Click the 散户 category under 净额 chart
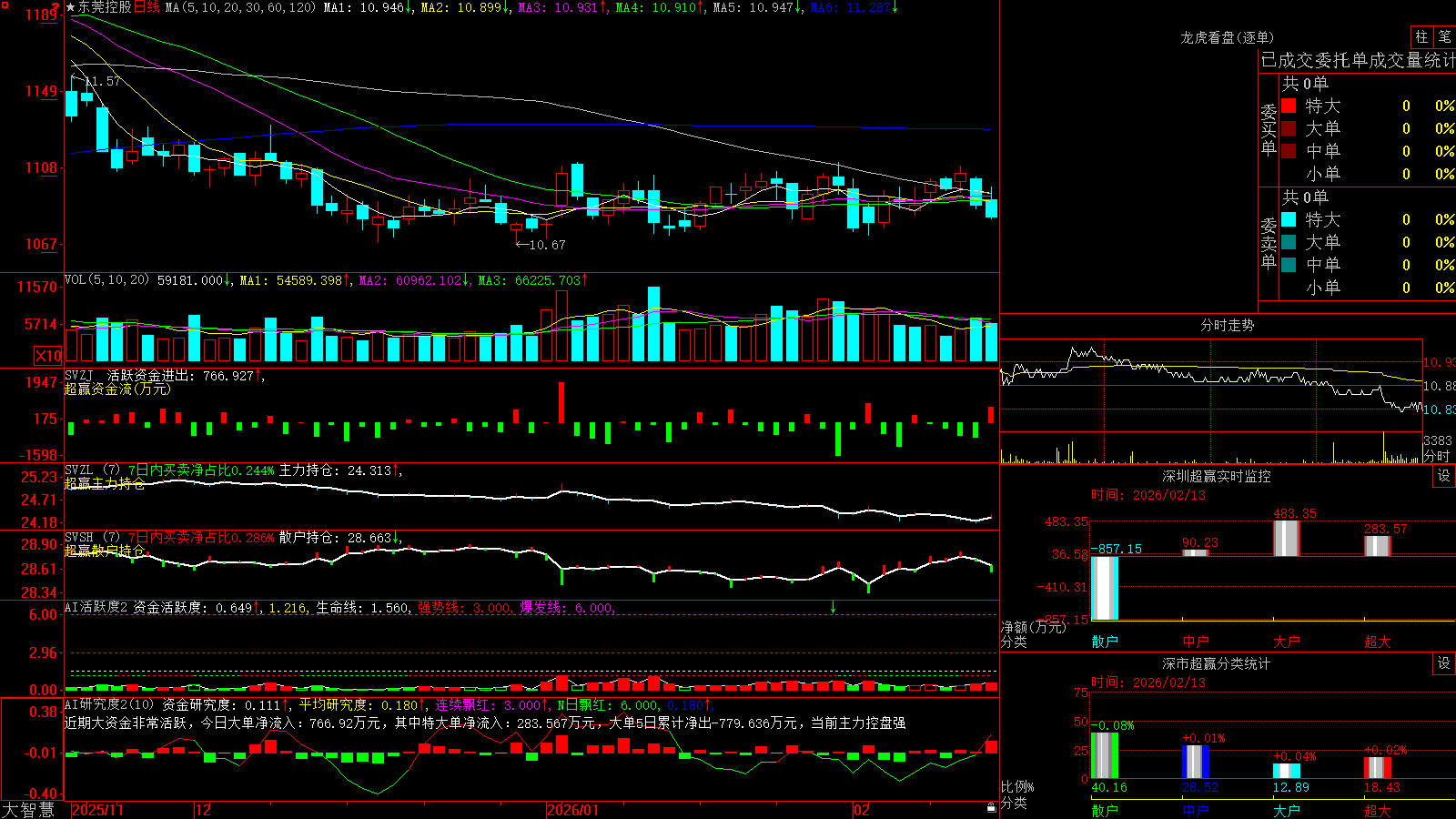The image size is (1456, 819). tap(1105, 642)
